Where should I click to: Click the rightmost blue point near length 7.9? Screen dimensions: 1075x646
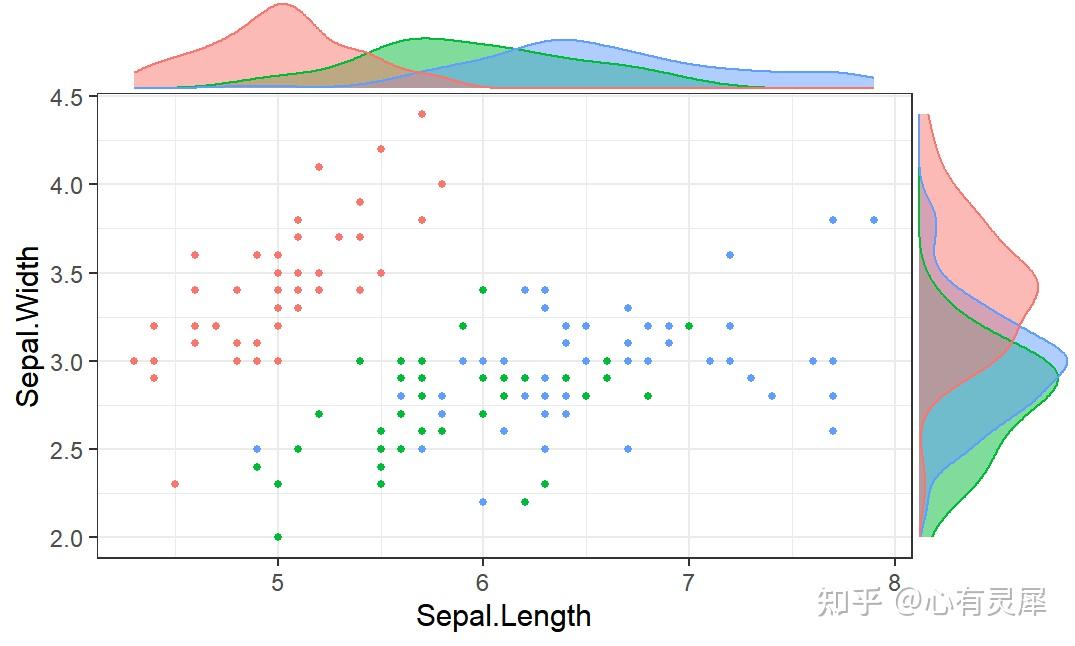pos(873,220)
